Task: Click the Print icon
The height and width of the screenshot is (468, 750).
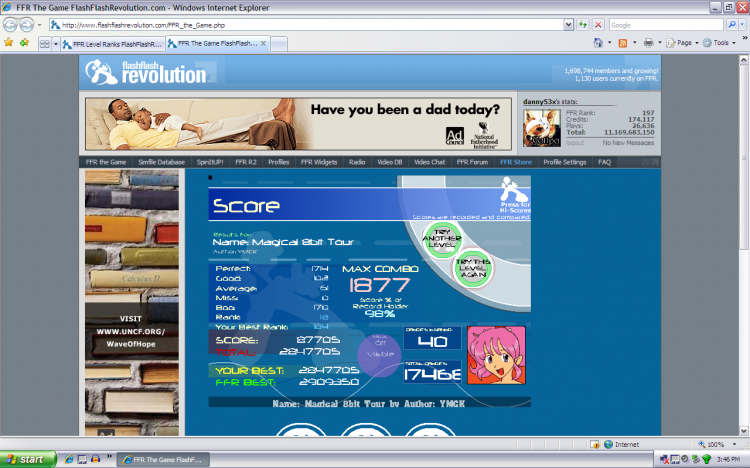Action: [x=648, y=43]
